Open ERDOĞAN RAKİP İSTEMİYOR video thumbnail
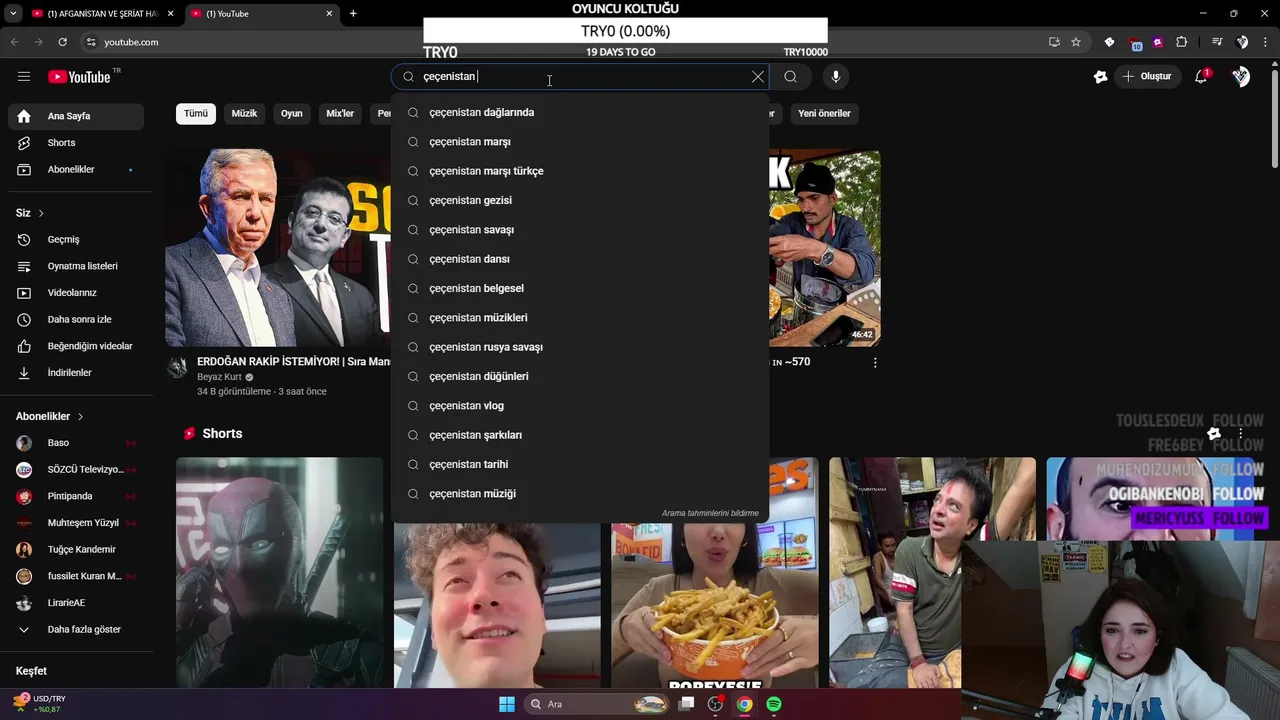Viewport: 1280px width, 720px height. 278,247
